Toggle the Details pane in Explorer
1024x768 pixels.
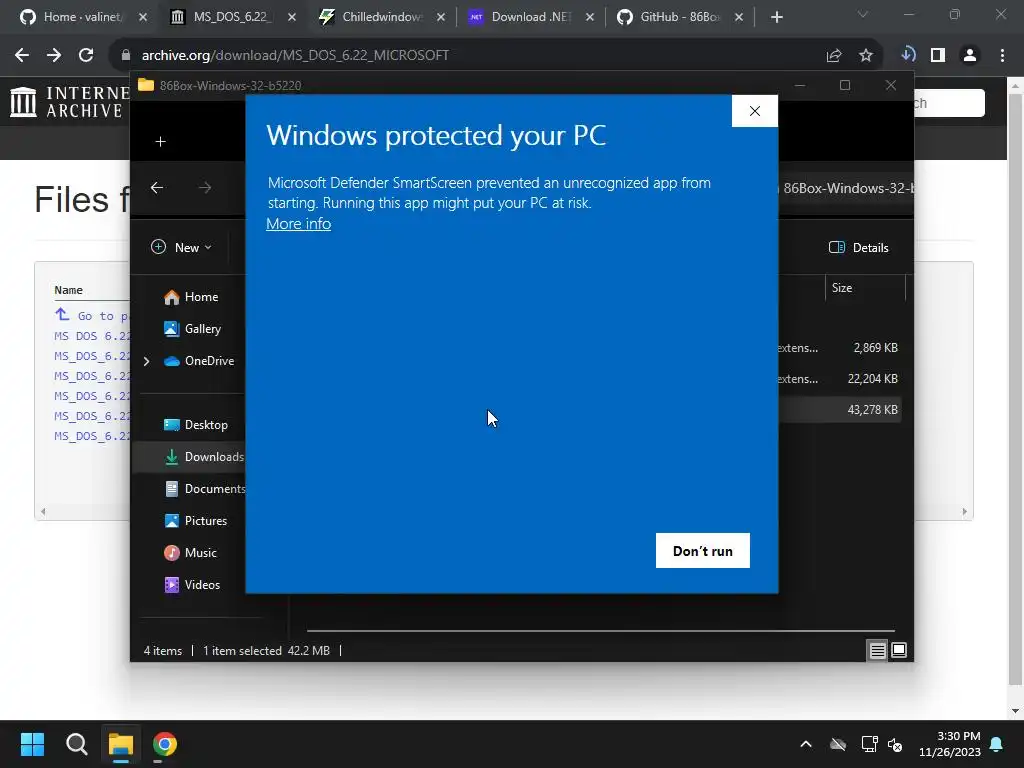pos(859,248)
